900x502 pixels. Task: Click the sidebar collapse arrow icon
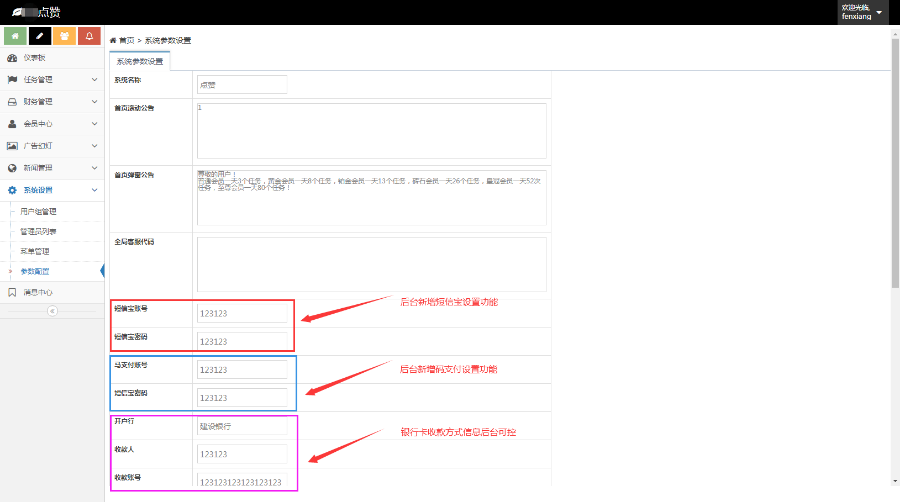point(52,311)
